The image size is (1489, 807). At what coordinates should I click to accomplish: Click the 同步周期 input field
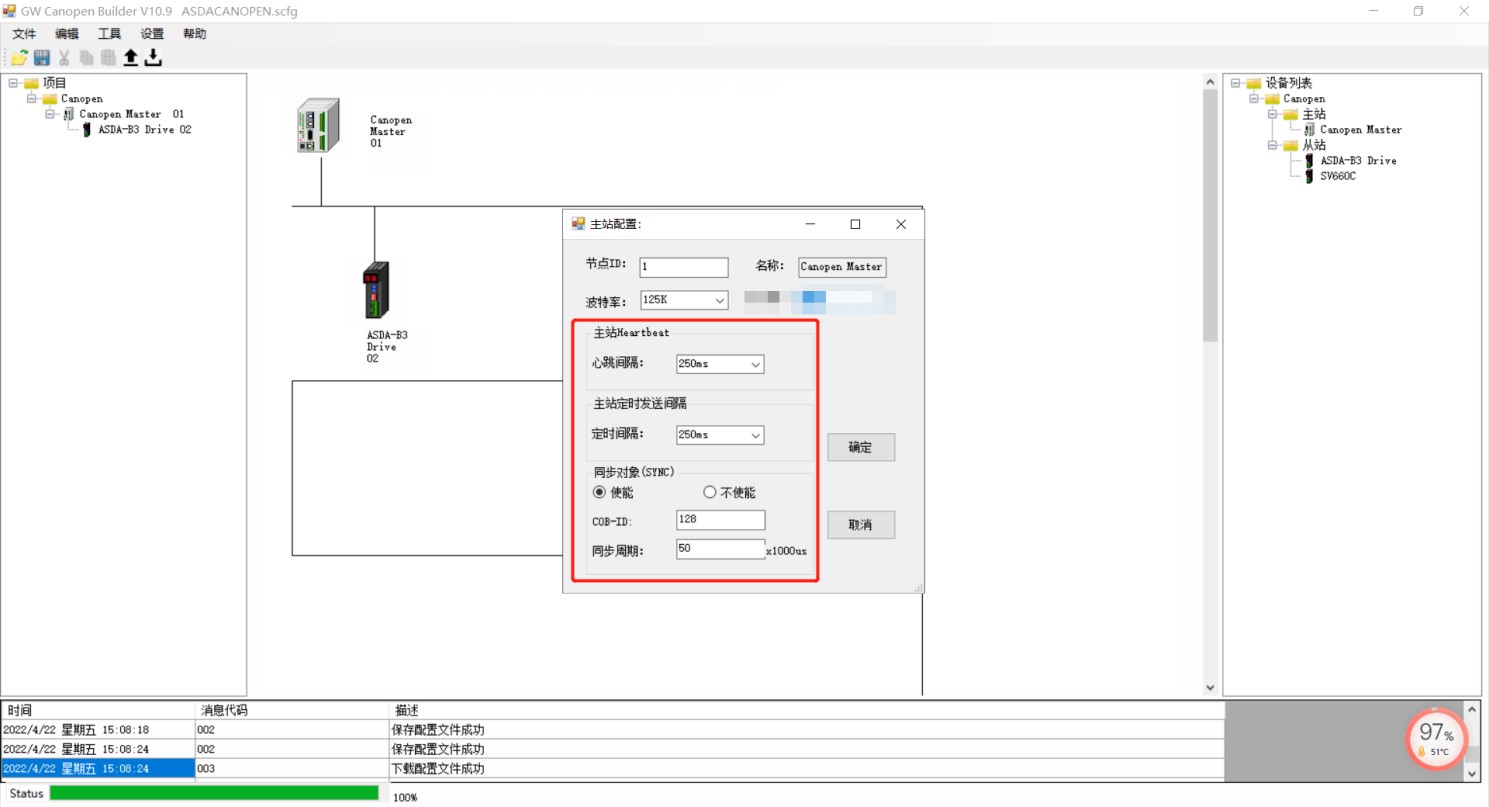pos(720,549)
